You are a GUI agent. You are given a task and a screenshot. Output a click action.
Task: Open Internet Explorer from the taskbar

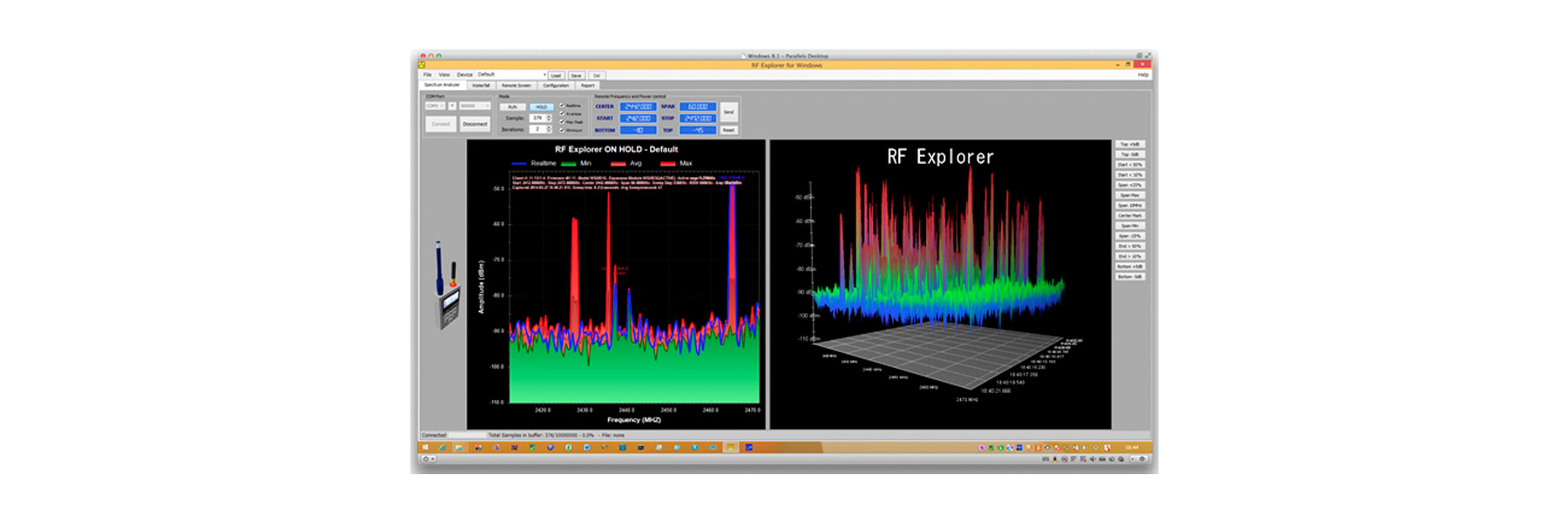coord(443,447)
